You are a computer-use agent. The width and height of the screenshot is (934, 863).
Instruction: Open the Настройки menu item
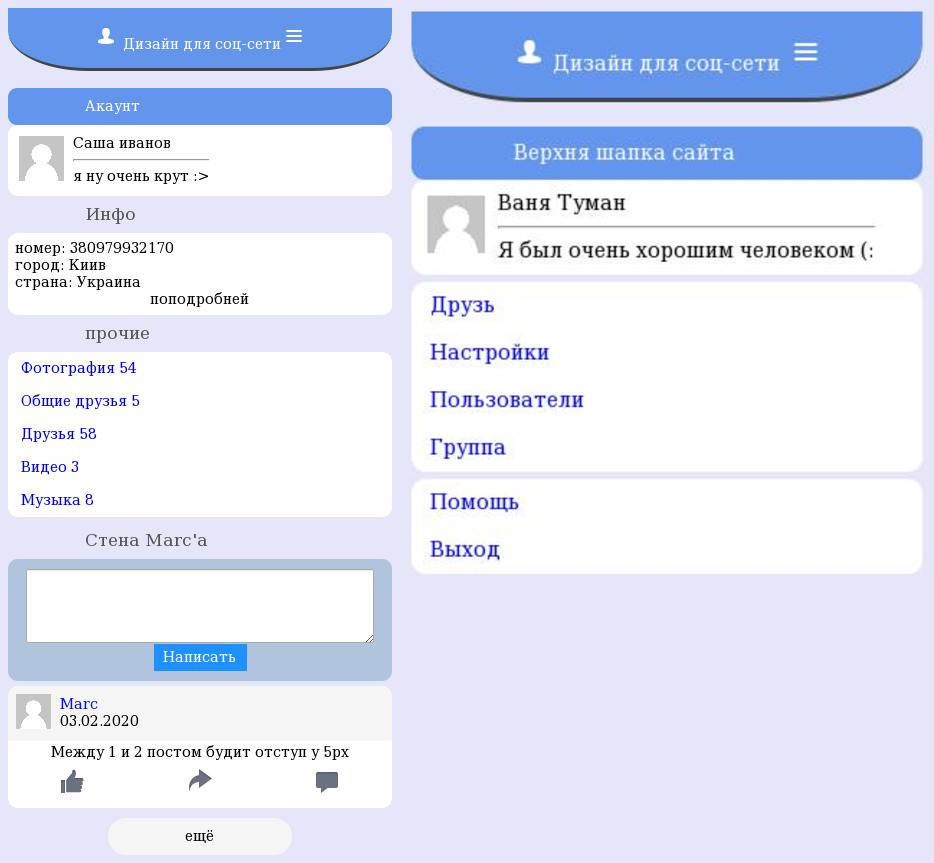point(489,352)
